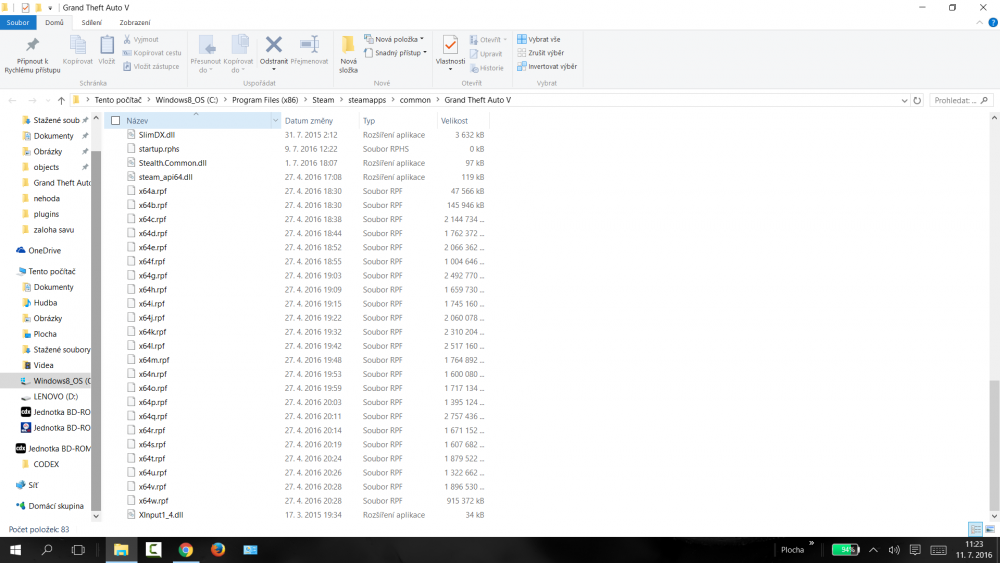Open the address bar history dropdown arrow
Viewport: 1000px width, 563px height.
904,101
